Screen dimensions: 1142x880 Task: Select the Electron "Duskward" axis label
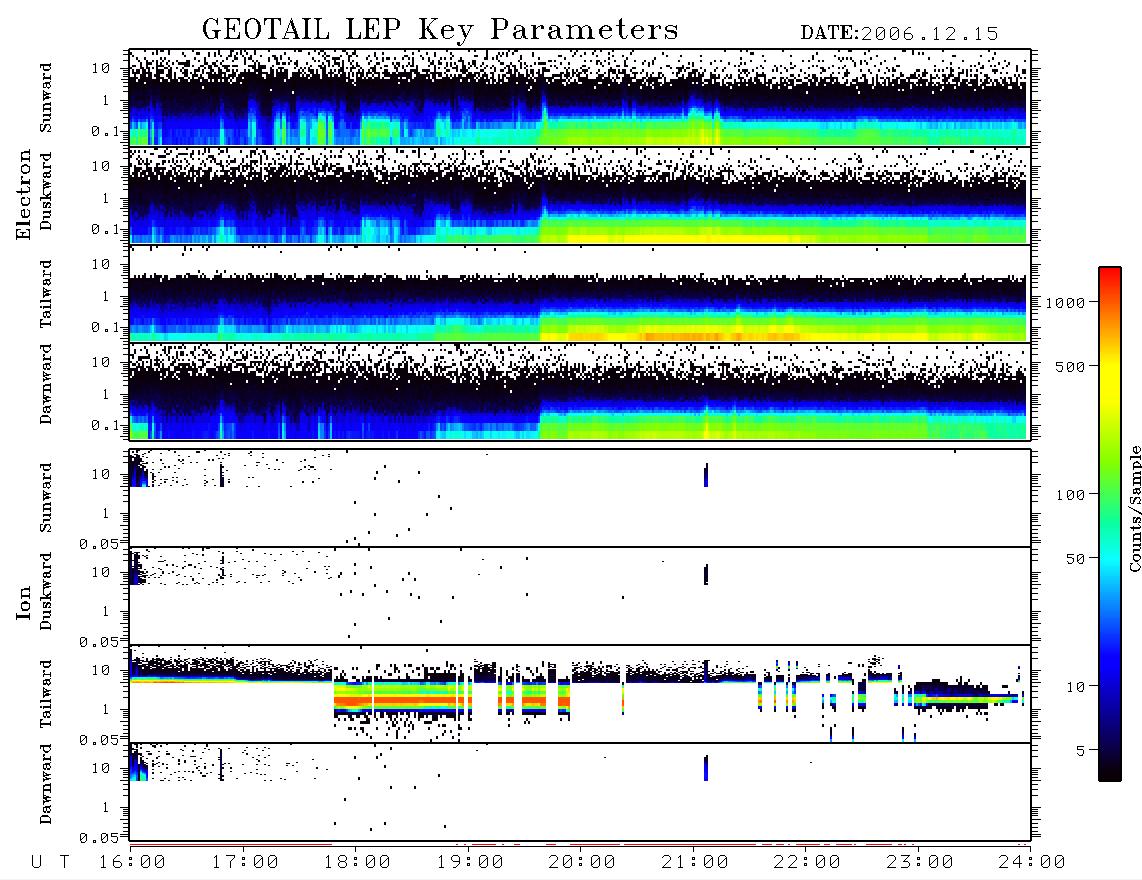click(x=46, y=191)
